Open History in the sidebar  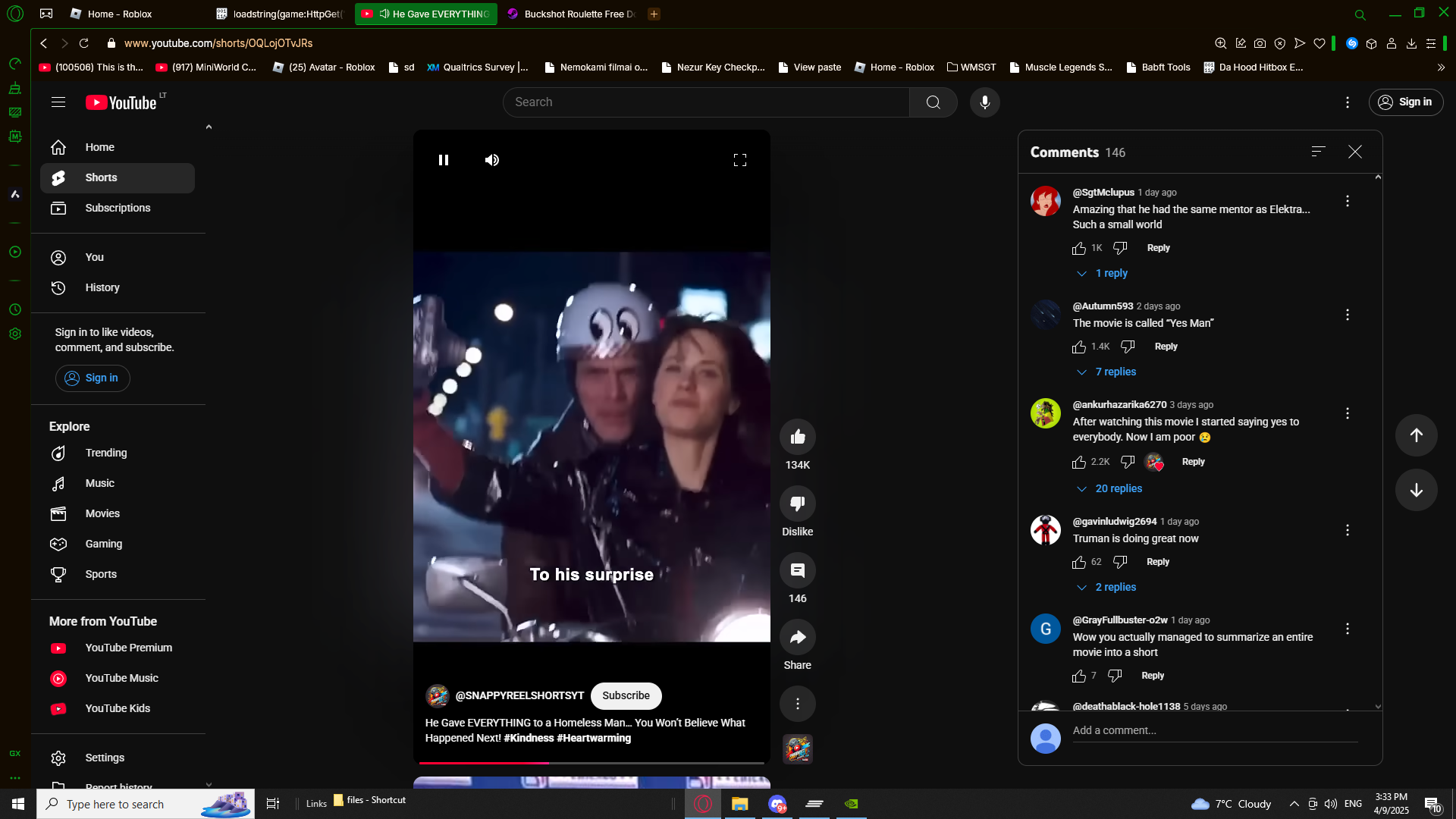tap(118, 288)
